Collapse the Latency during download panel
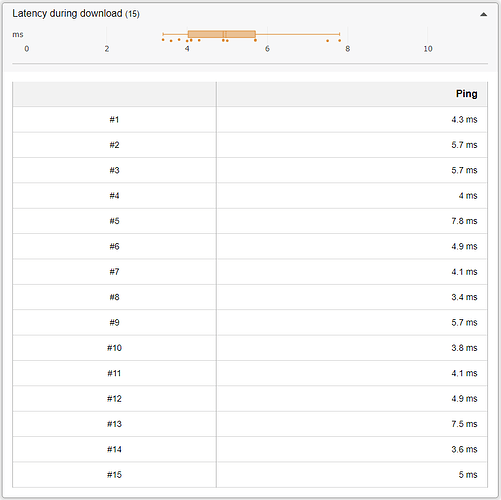This screenshot has width=501, height=500. [483, 14]
